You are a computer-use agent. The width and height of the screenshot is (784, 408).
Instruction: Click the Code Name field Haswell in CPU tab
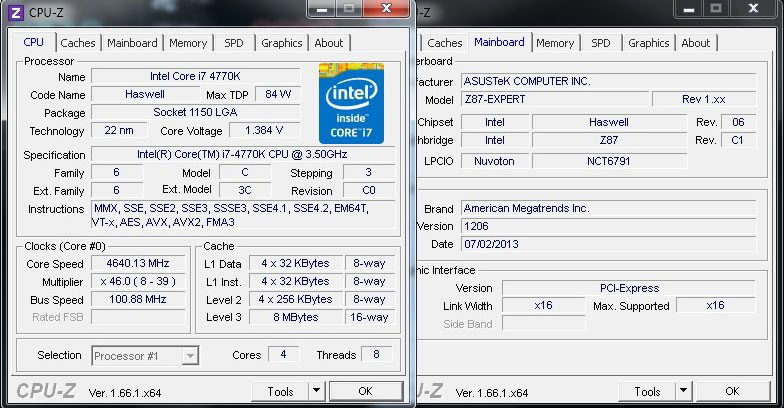145,94
